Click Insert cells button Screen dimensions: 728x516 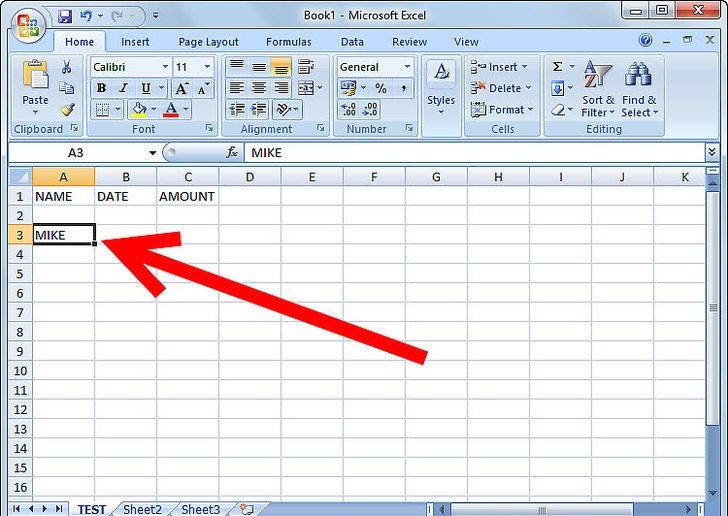click(x=499, y=67)
